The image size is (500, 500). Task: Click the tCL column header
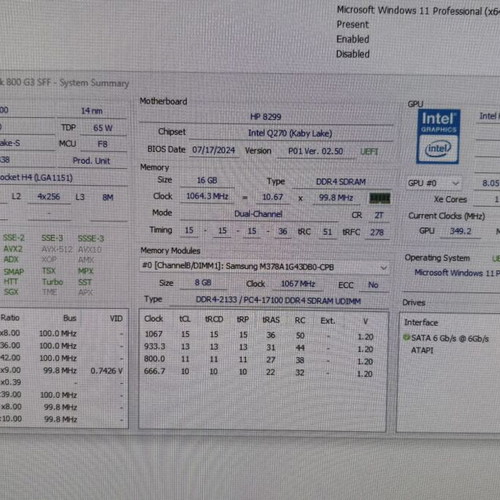coord(185,319)
